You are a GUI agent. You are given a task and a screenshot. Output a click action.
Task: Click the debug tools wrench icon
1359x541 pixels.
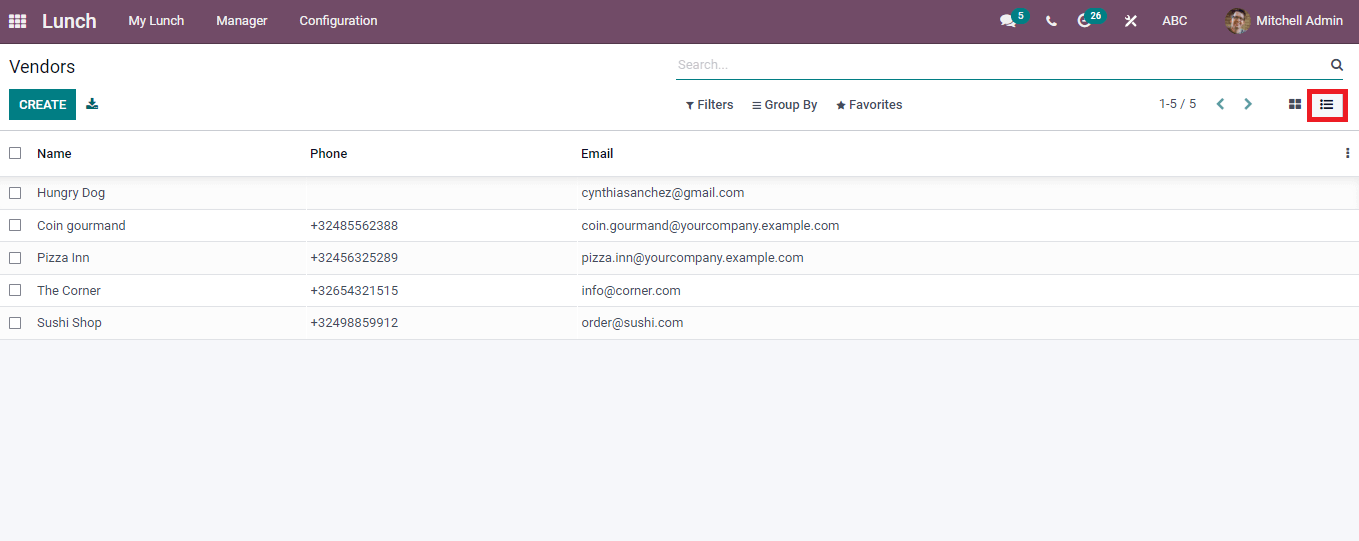(x=1131, y=21)
